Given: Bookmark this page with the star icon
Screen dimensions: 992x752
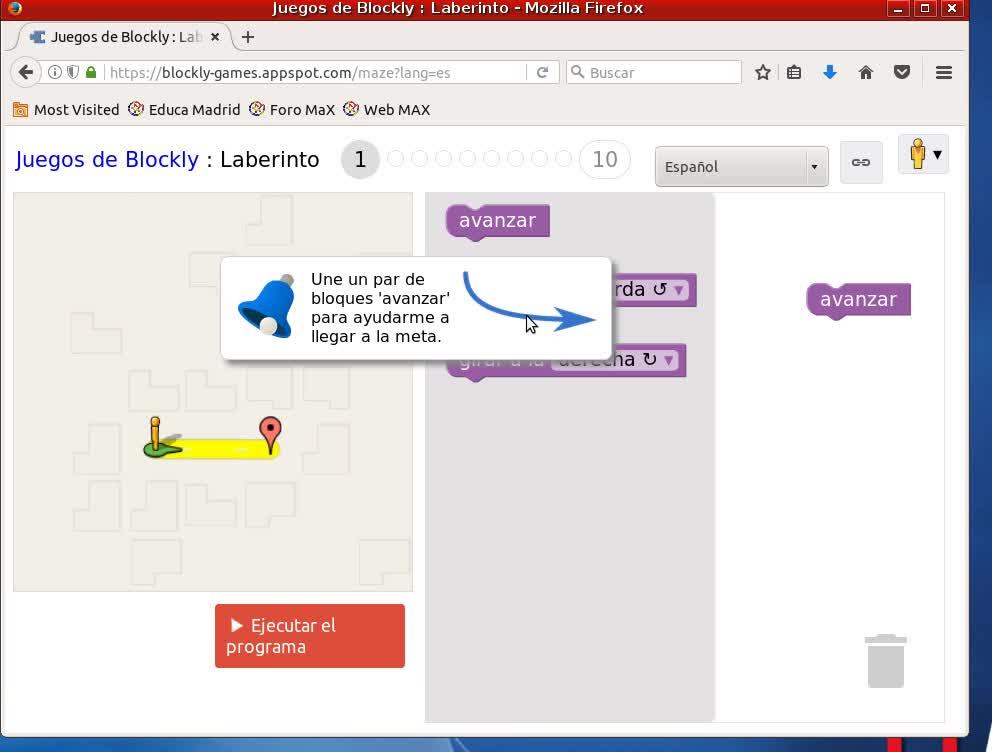Looking at the screenshot, I should 763,72.
